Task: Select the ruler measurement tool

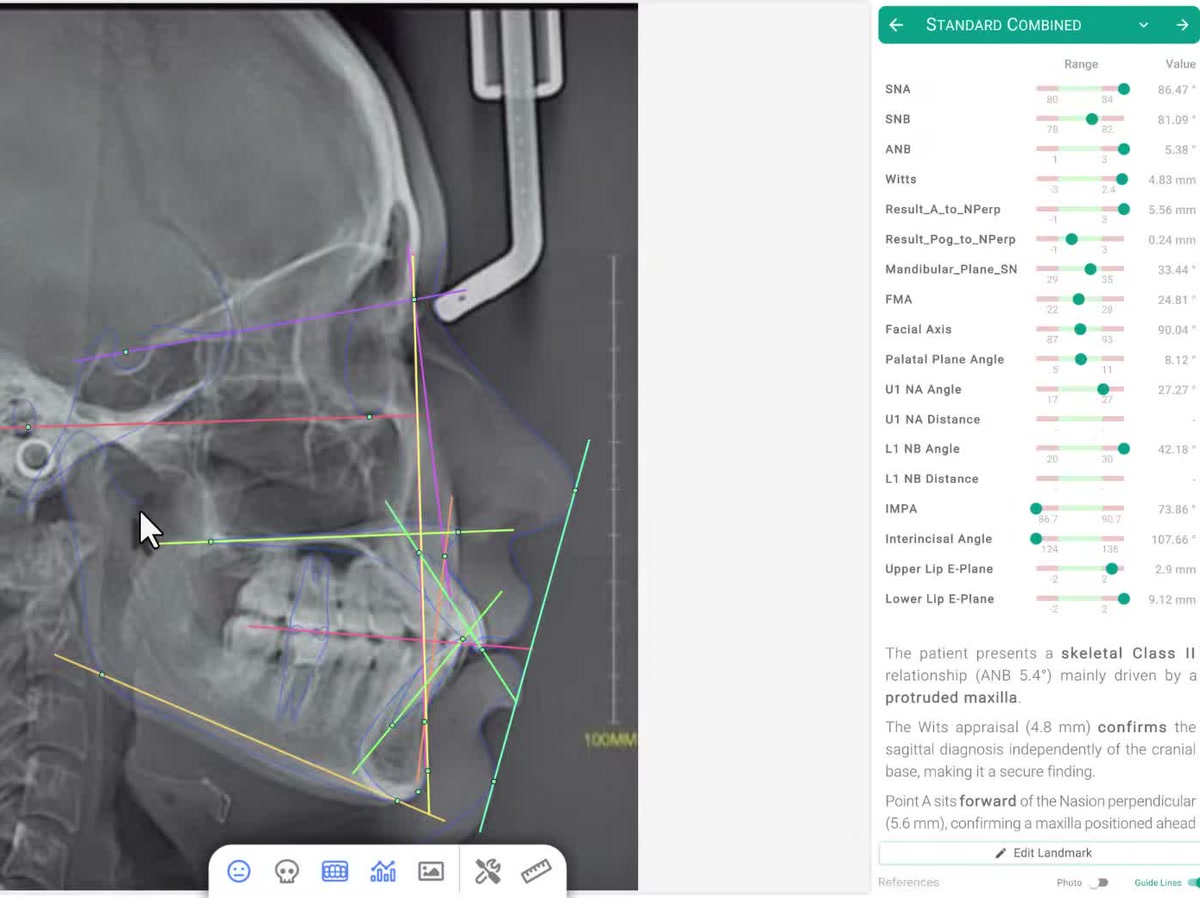Action: click(x=536, y=871)
